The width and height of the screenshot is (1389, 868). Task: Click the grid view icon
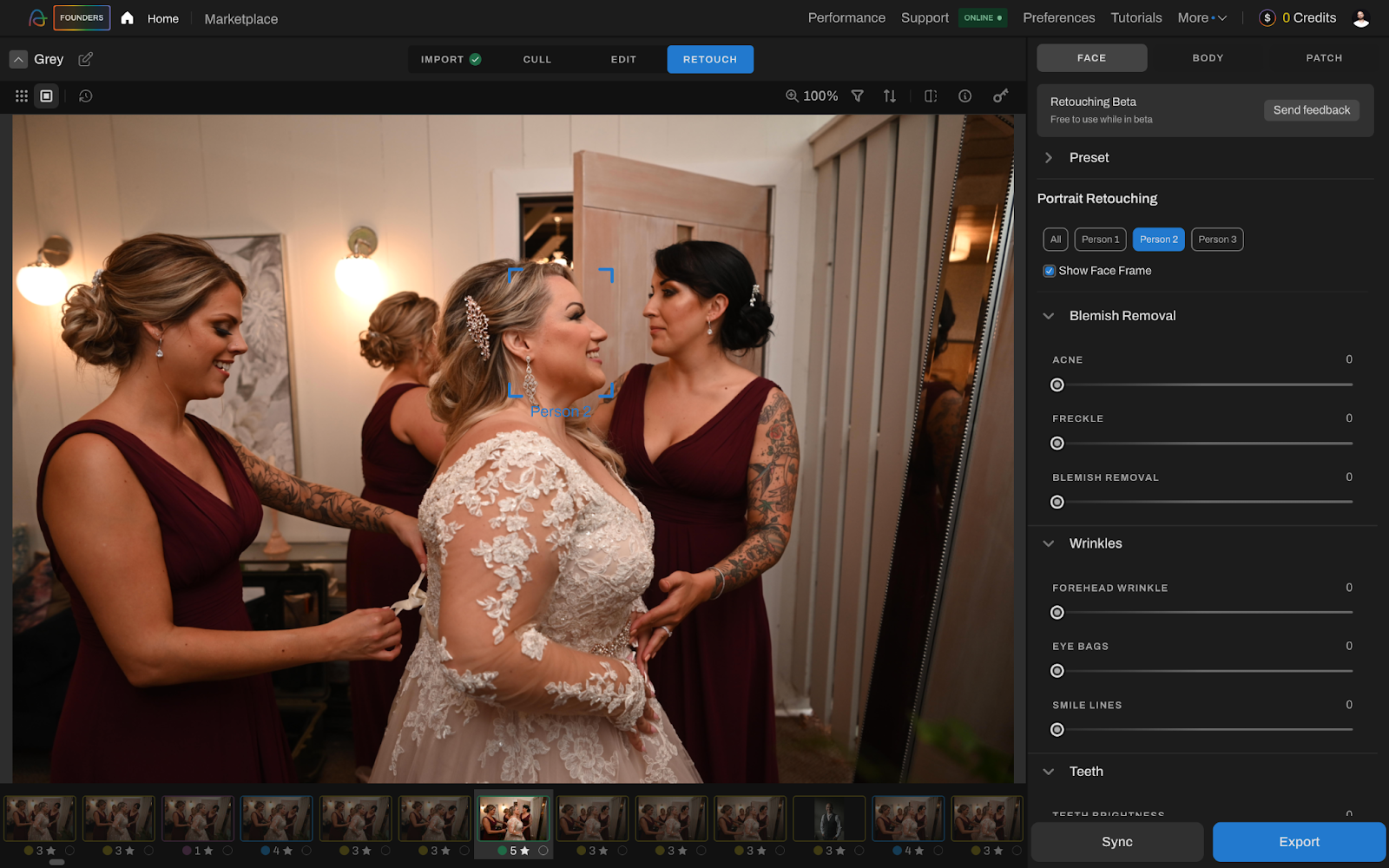pos(22,96)
